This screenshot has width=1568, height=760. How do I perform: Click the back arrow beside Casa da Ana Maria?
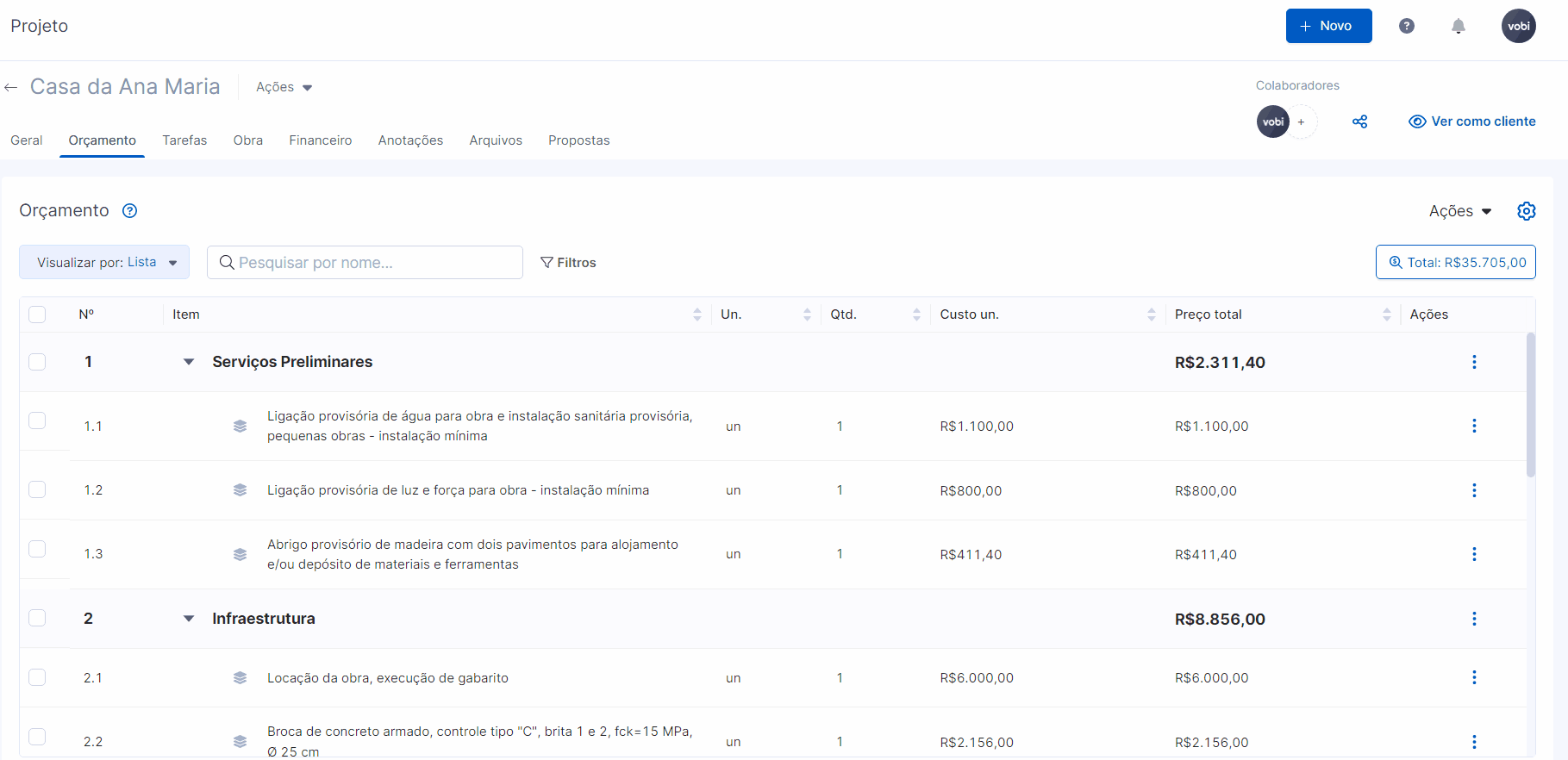(11, 87)
